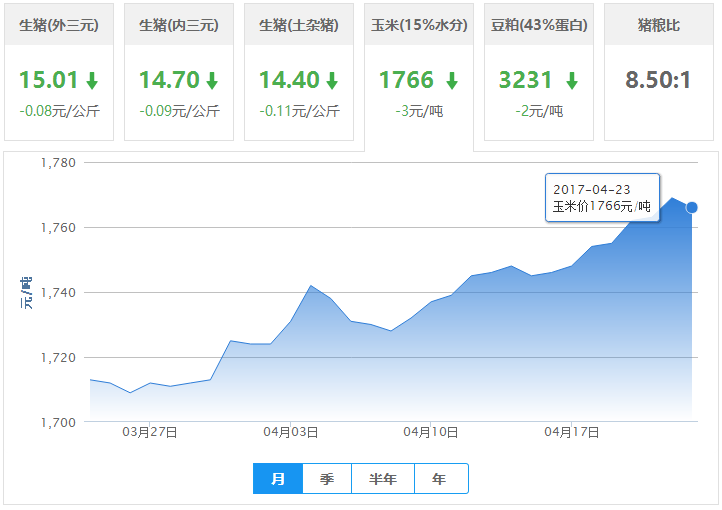Click the y-axis label 1,720
This screenshot has height=510, width=722.
point(58,357)
